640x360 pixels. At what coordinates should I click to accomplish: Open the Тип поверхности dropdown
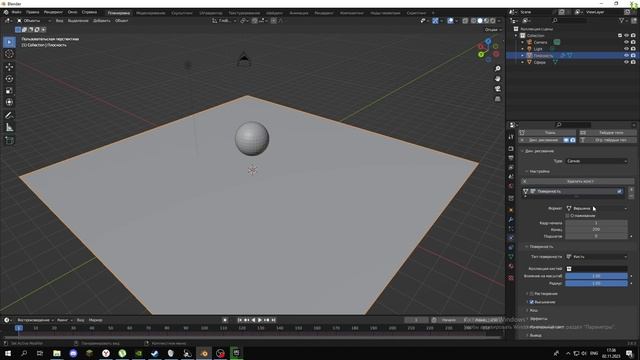[x=597, y=257]
